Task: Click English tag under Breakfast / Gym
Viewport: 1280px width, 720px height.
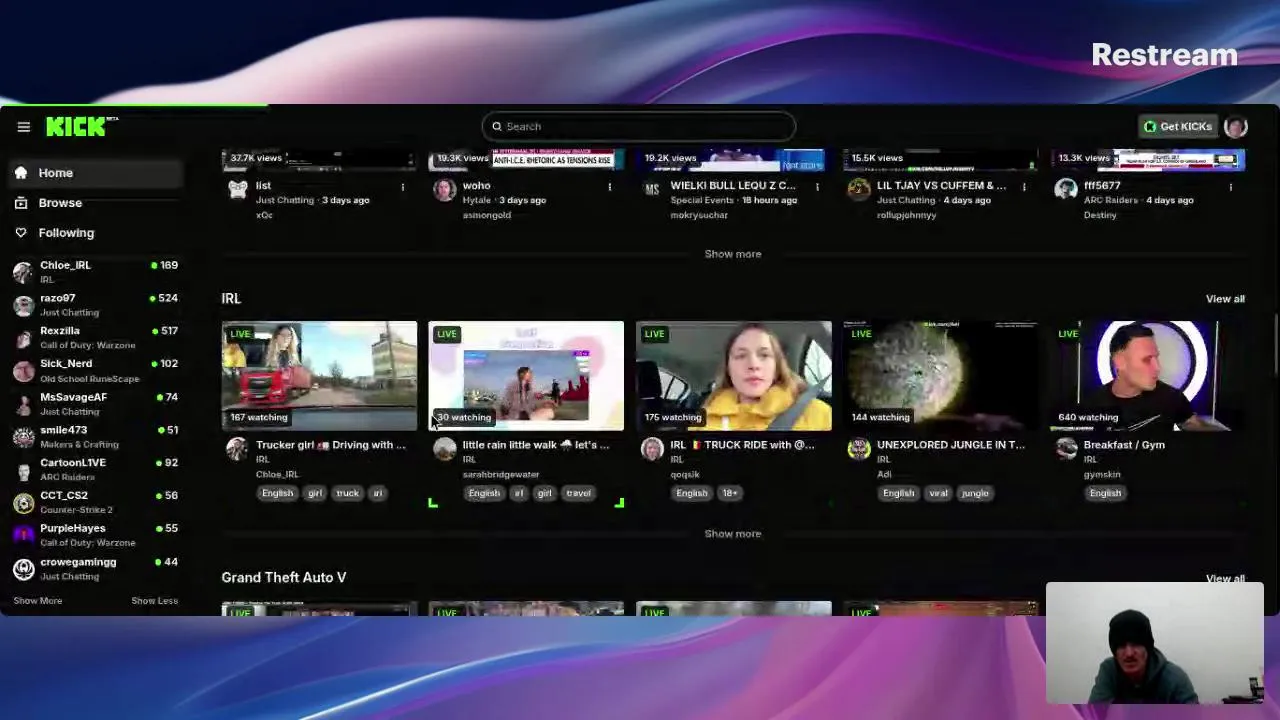Action: coord(1105,493)
